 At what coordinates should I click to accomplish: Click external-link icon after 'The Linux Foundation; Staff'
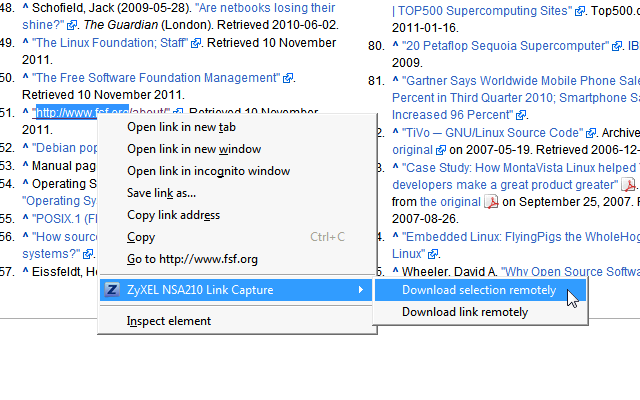[196, 43]
